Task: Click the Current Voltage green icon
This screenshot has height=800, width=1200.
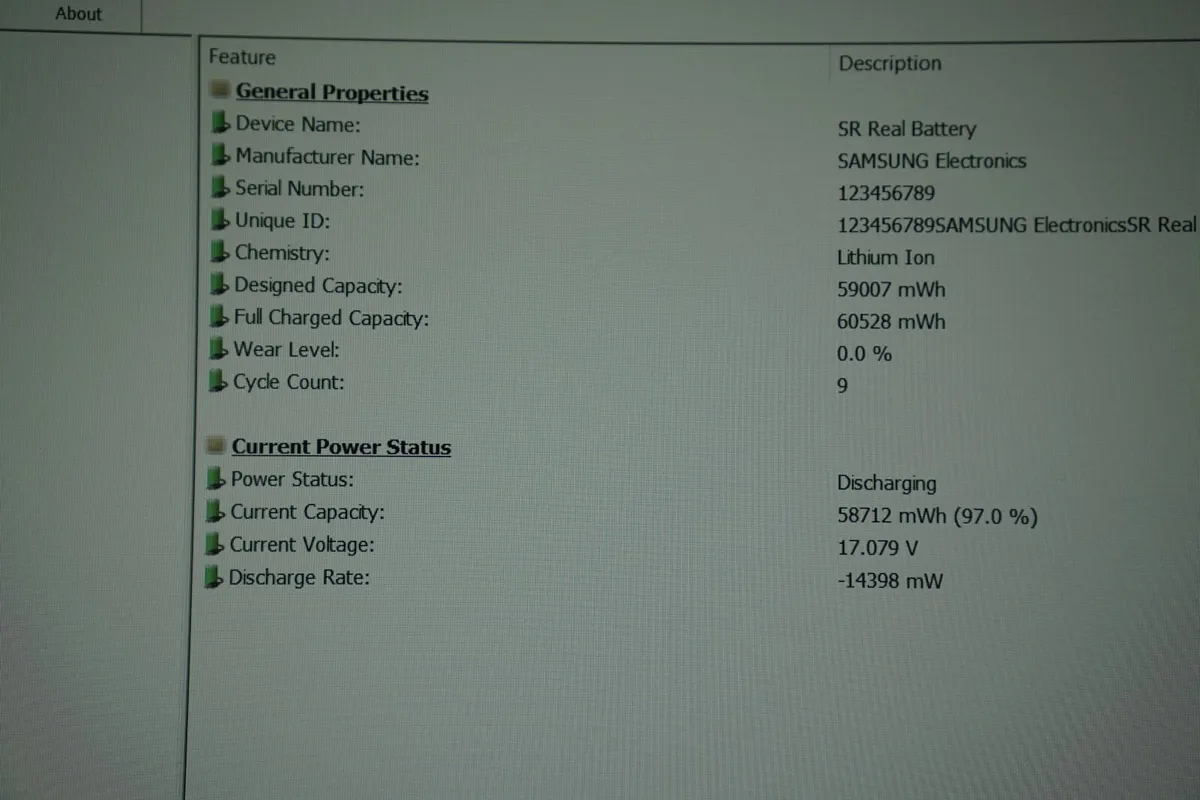Action: click(215, 543)
